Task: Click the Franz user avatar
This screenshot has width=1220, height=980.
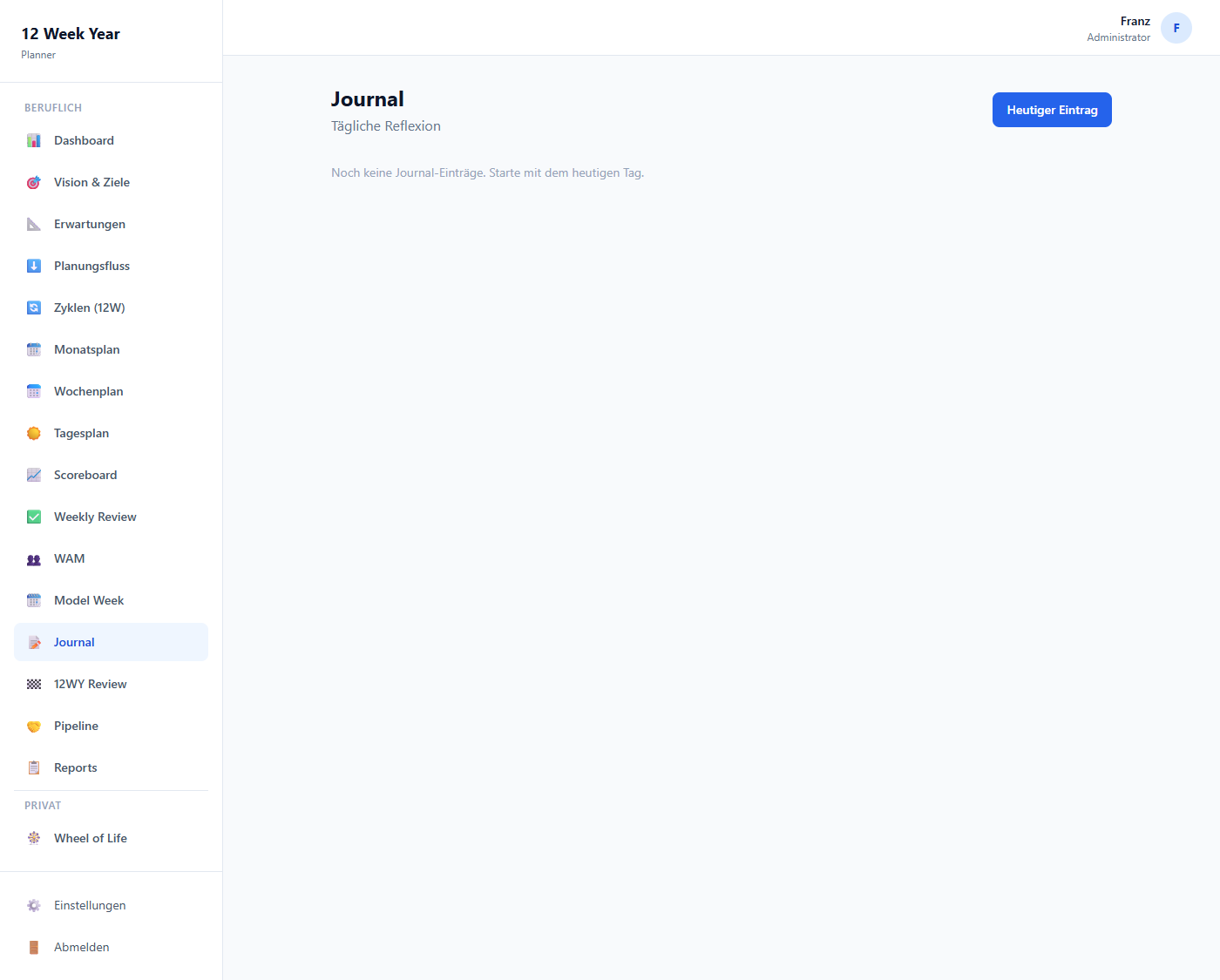Action: pyautogui.click(x=1176, y=28)
